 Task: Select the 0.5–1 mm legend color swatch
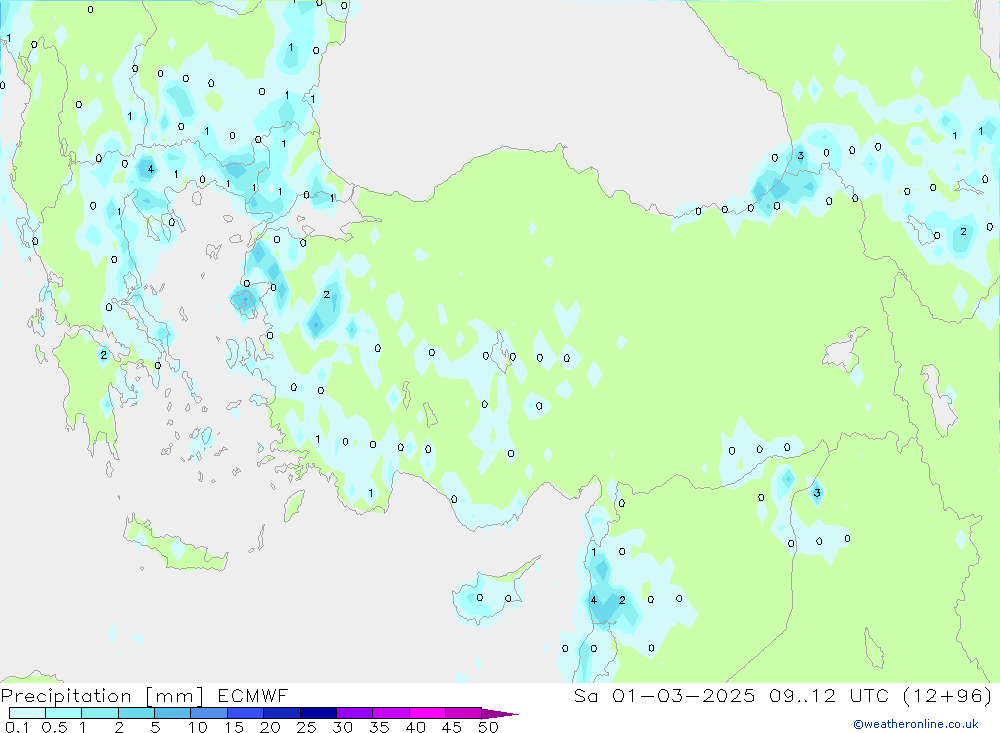pyautogui.click(x=63, y=713)
